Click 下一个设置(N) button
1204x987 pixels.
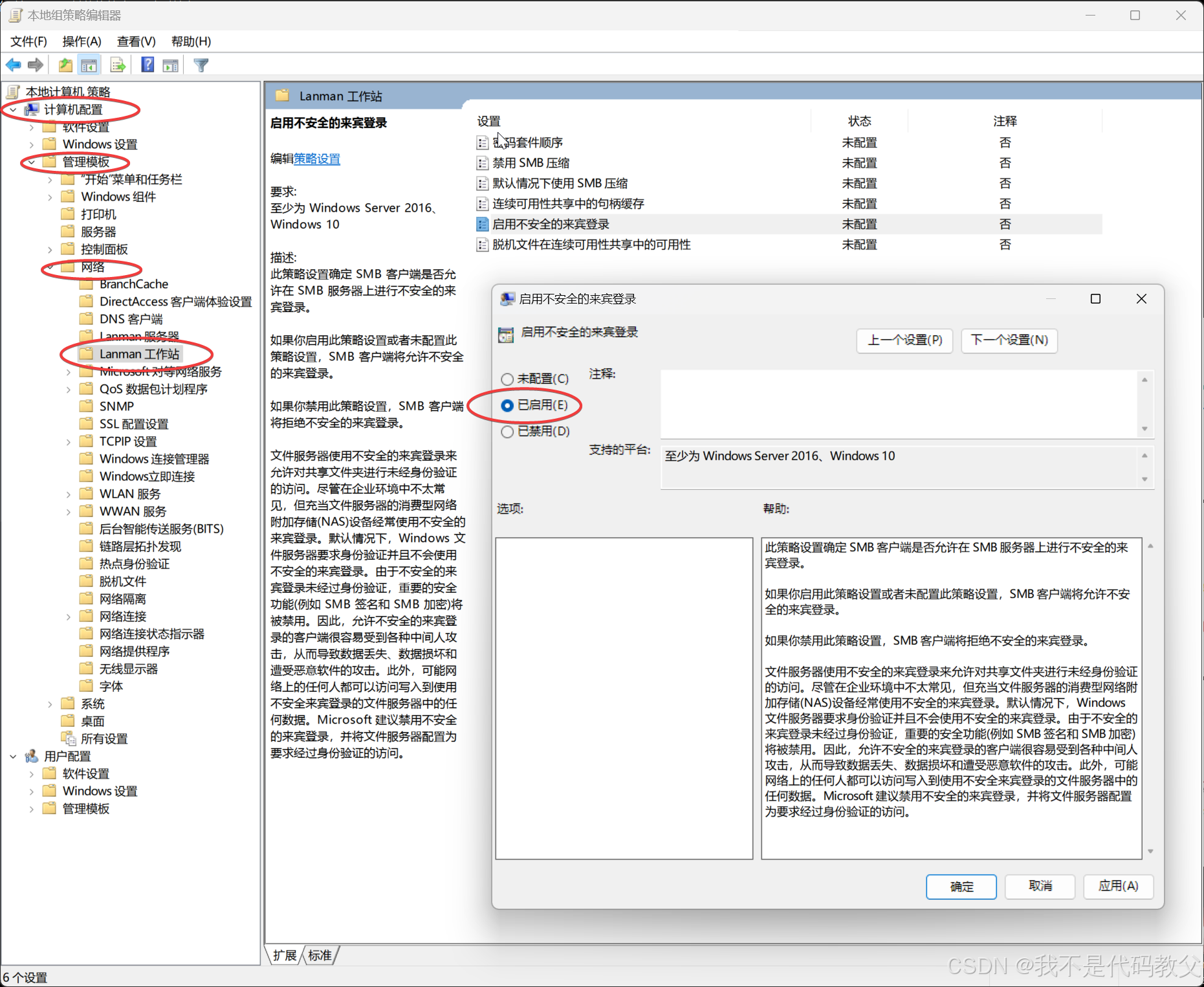tap(1009, 340)
